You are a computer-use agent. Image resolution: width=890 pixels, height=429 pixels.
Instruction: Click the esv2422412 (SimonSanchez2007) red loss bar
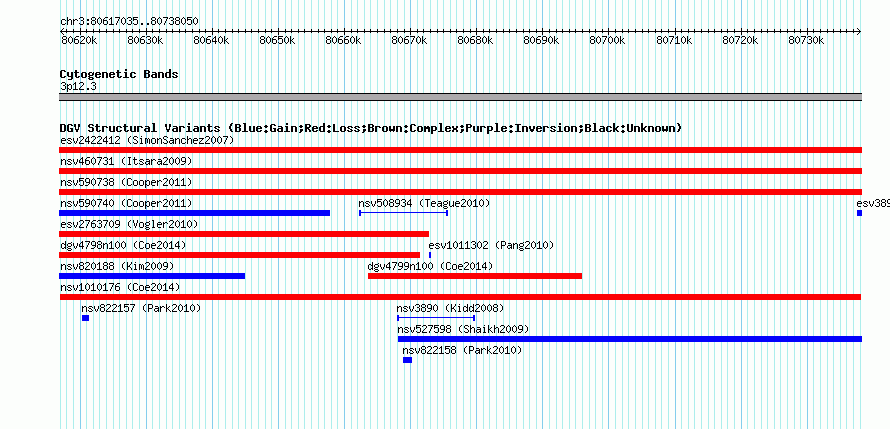point(460,150)
